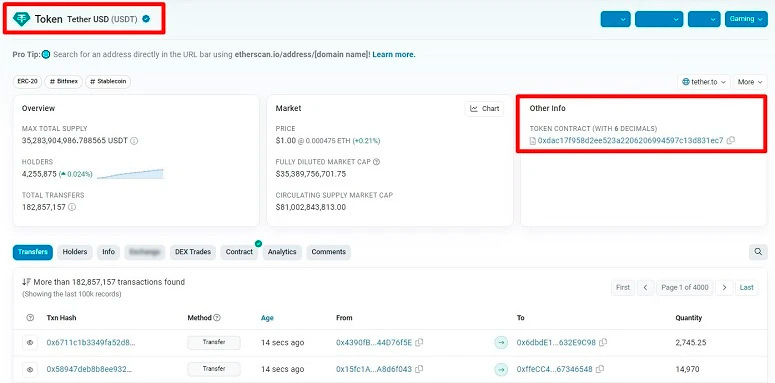775x383 pixels.
Task: Copy To address 0x6dbdE1...632E9C98
Action: point(603,342)
